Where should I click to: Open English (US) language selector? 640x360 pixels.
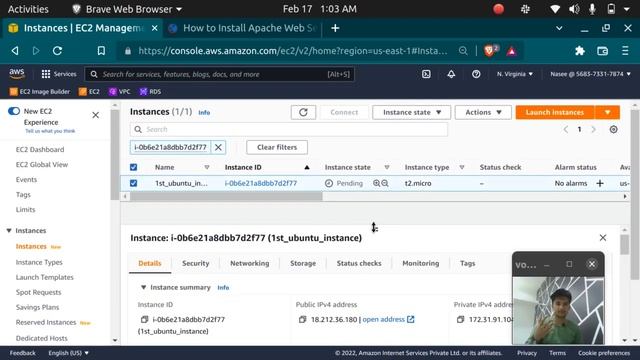(68, 353)
